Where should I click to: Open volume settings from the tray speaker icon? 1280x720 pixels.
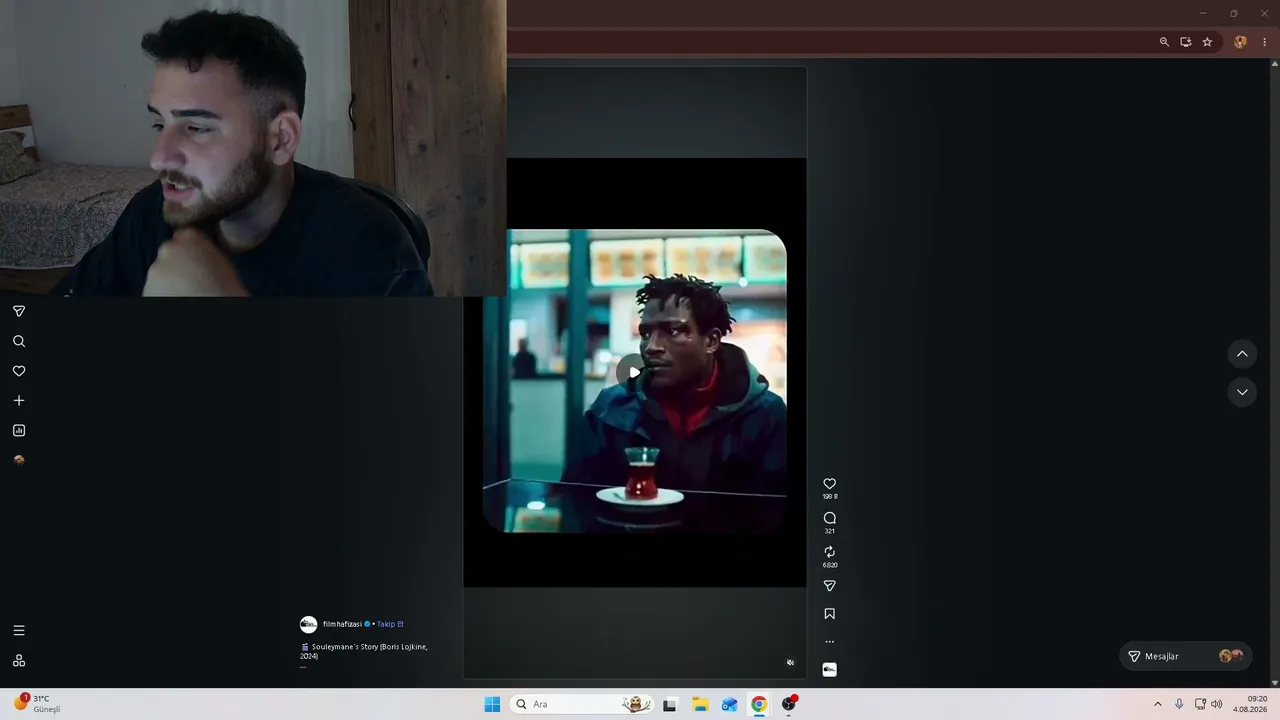(x=1216, y=704)
